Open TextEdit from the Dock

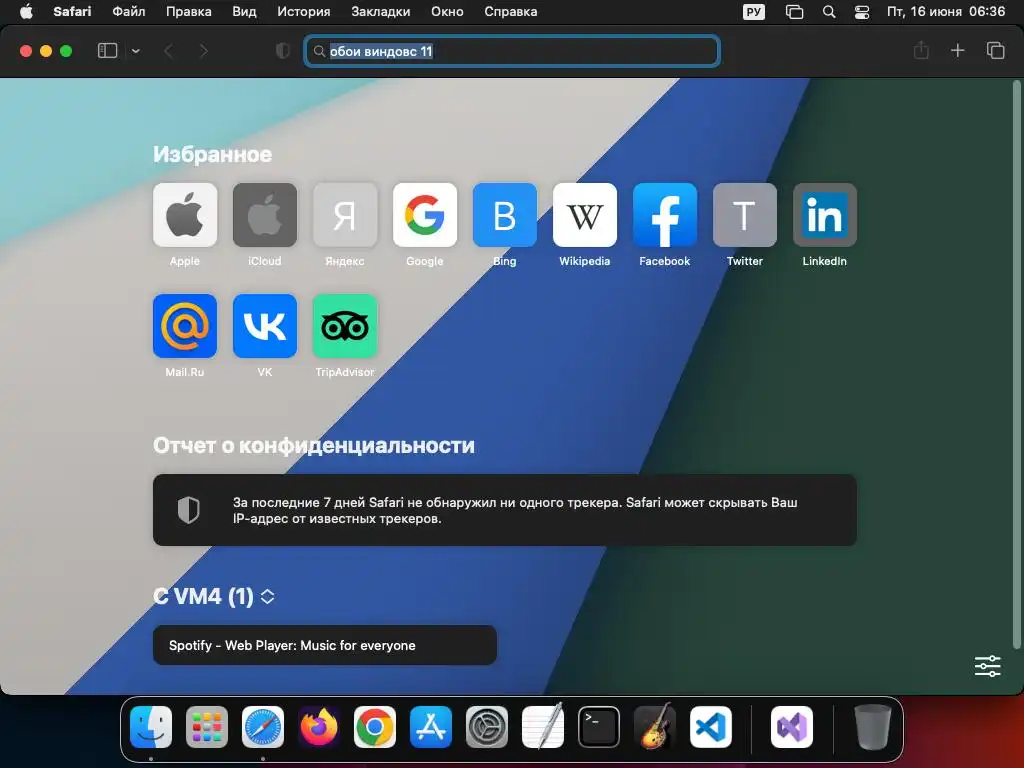[x=543, y=726]
